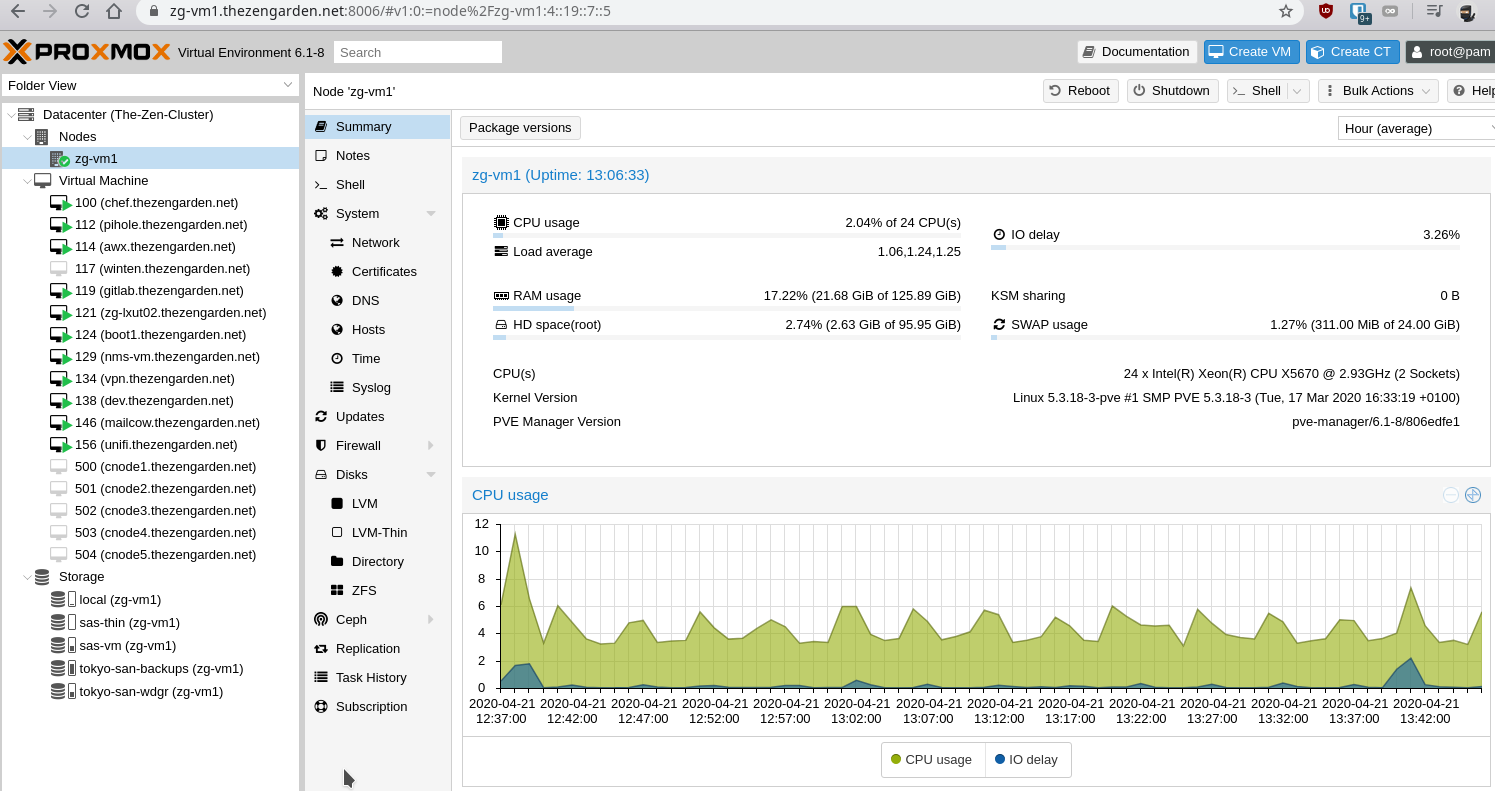Click the Create VM button
Screen dimensions: 1495x791
(1251, 52)
